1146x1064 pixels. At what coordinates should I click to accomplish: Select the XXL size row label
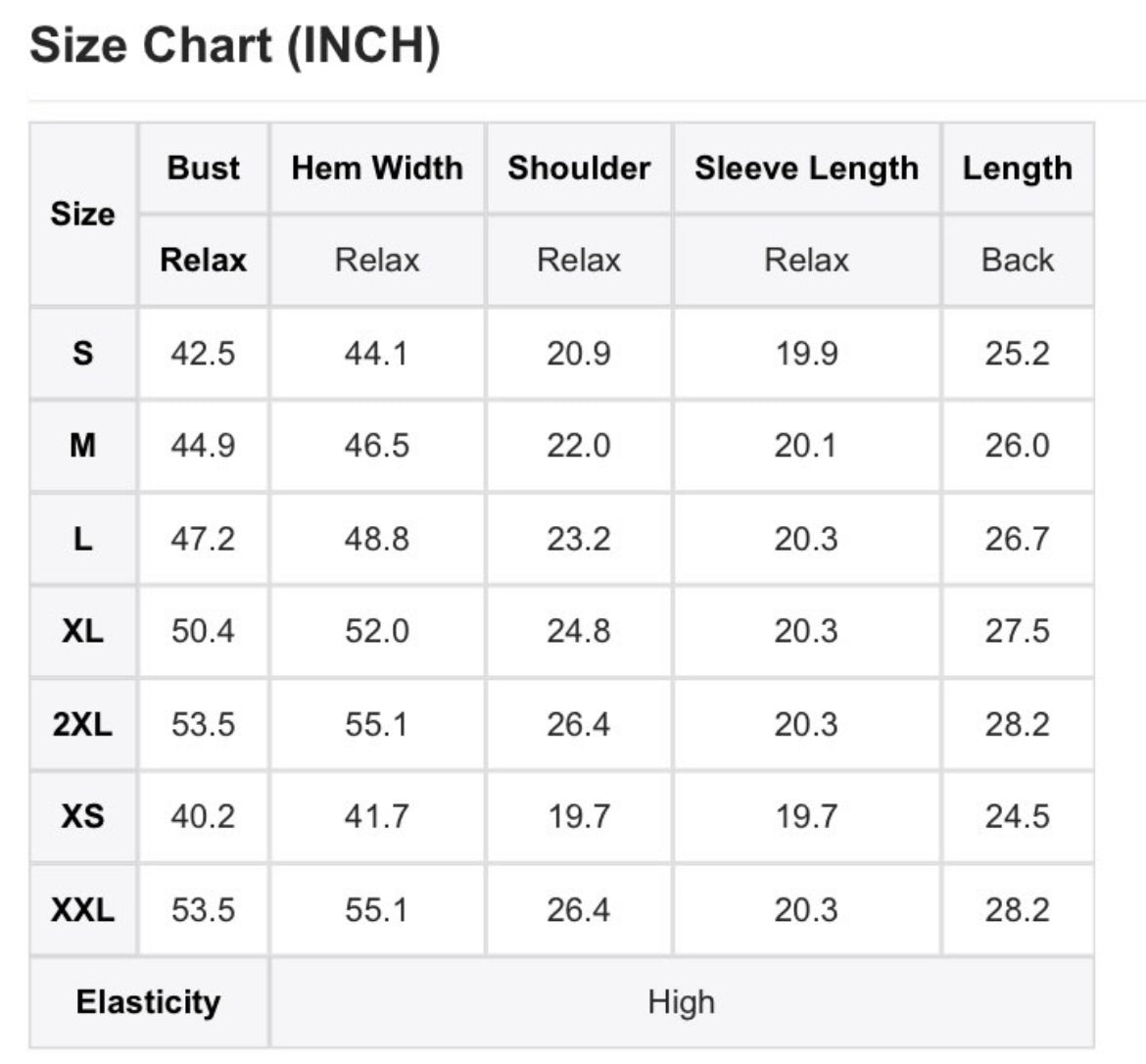(82, 910)
